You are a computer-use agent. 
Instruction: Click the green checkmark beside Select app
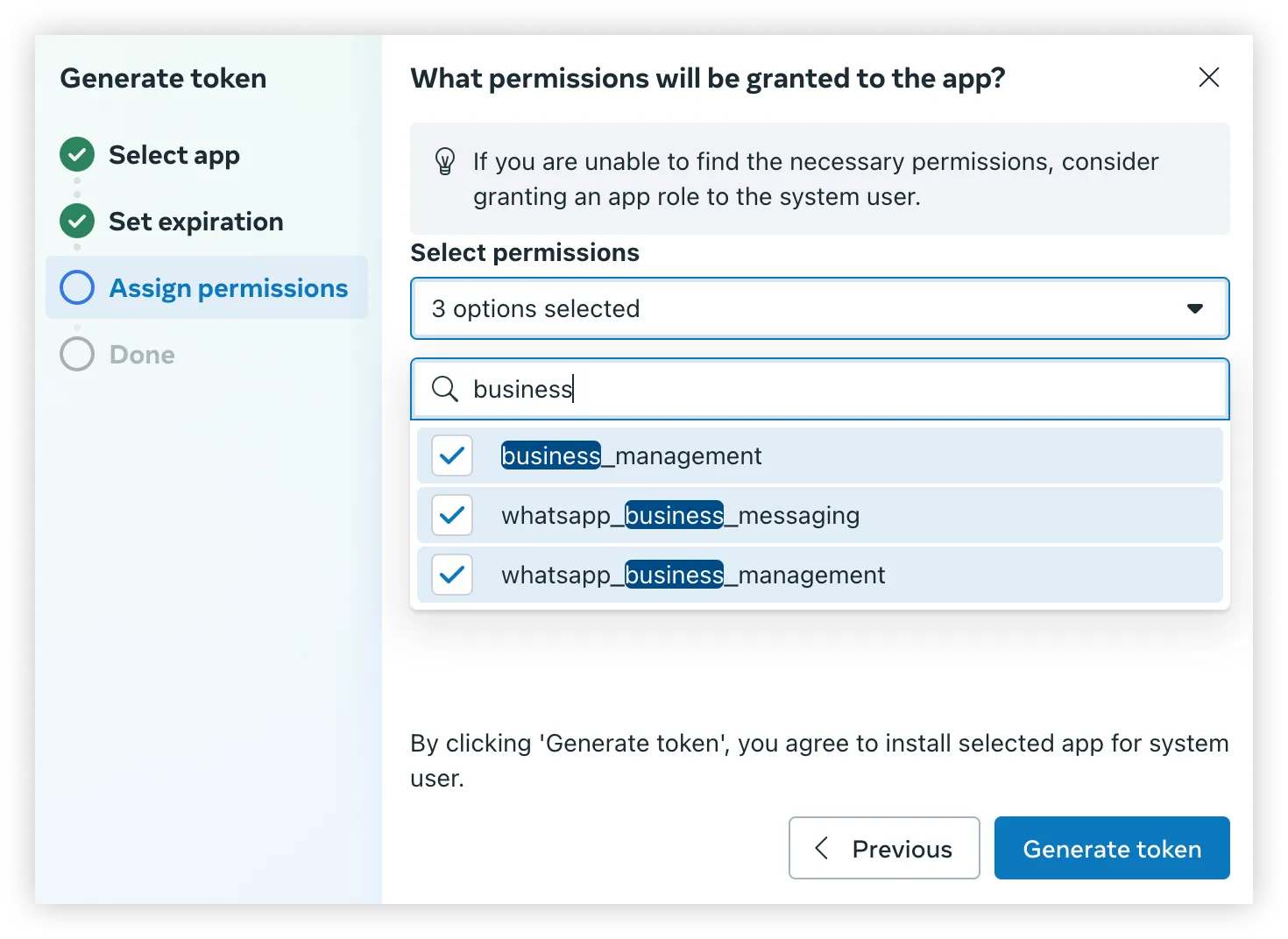point(77,154)
